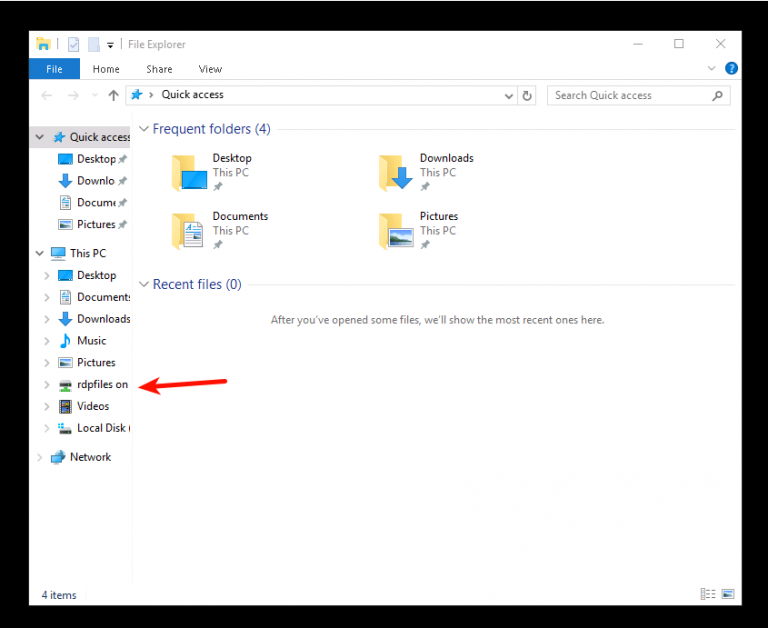Select the Downloads folder in Frequent folders
768x628 pixels.
pos(427,172)
